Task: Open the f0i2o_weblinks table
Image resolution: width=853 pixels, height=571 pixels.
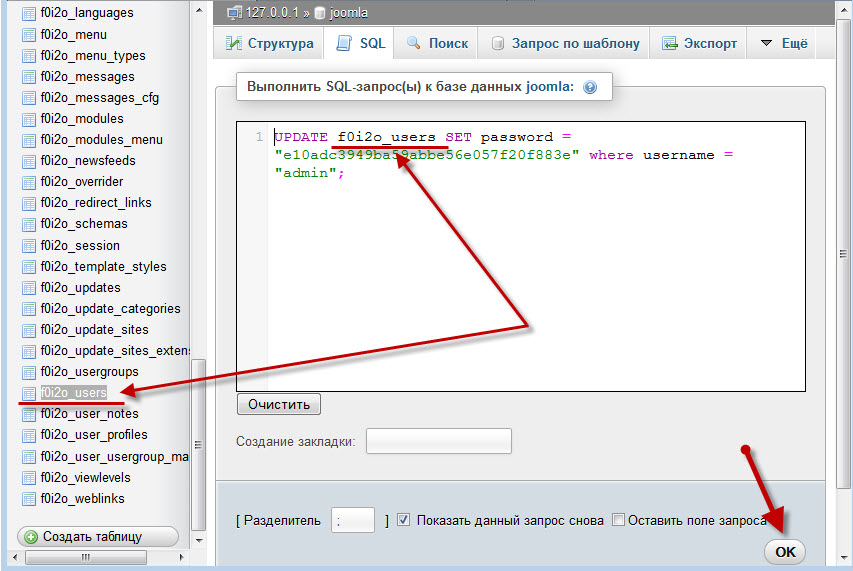Action: [82, 499]
